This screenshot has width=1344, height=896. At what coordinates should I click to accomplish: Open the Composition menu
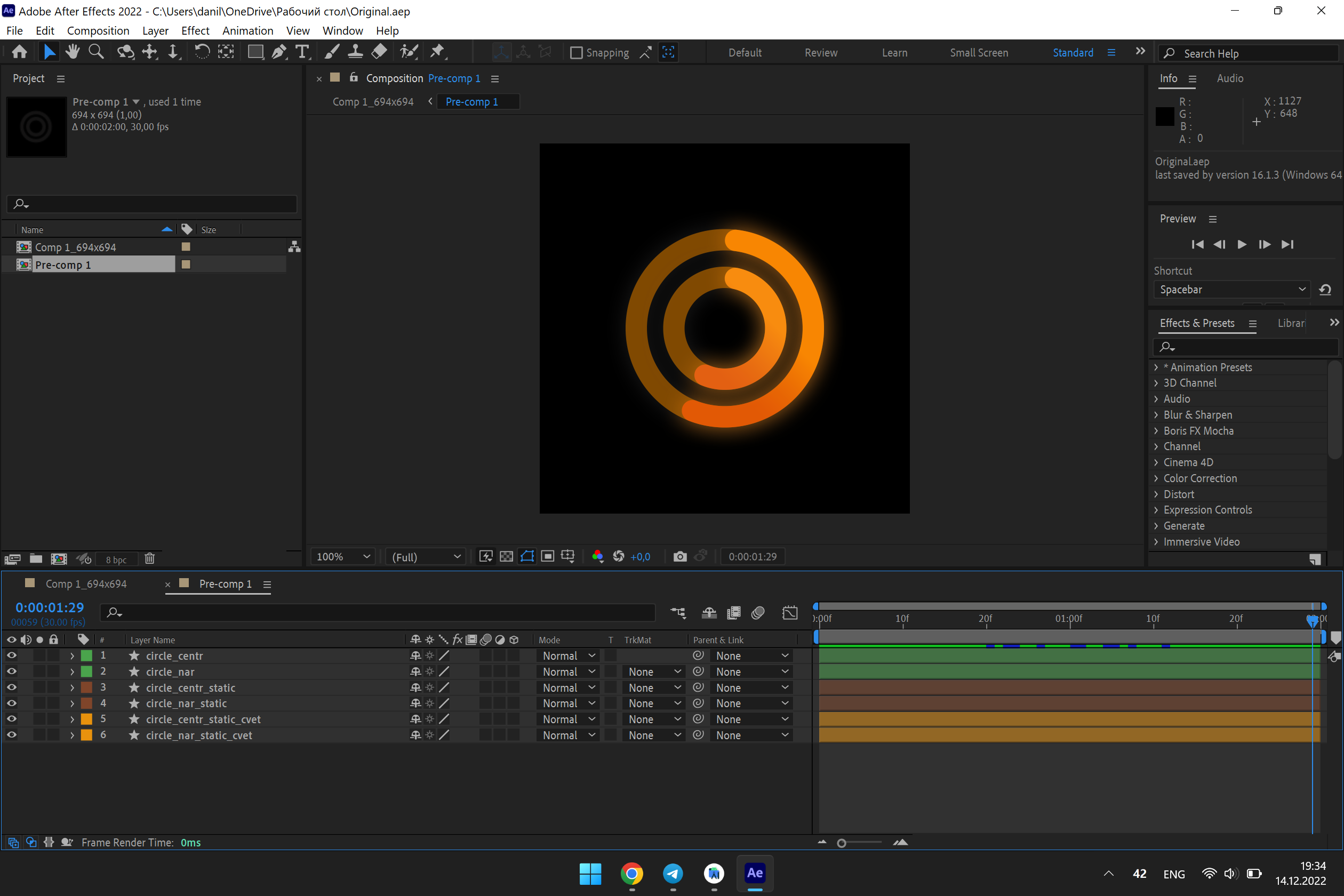98,30
